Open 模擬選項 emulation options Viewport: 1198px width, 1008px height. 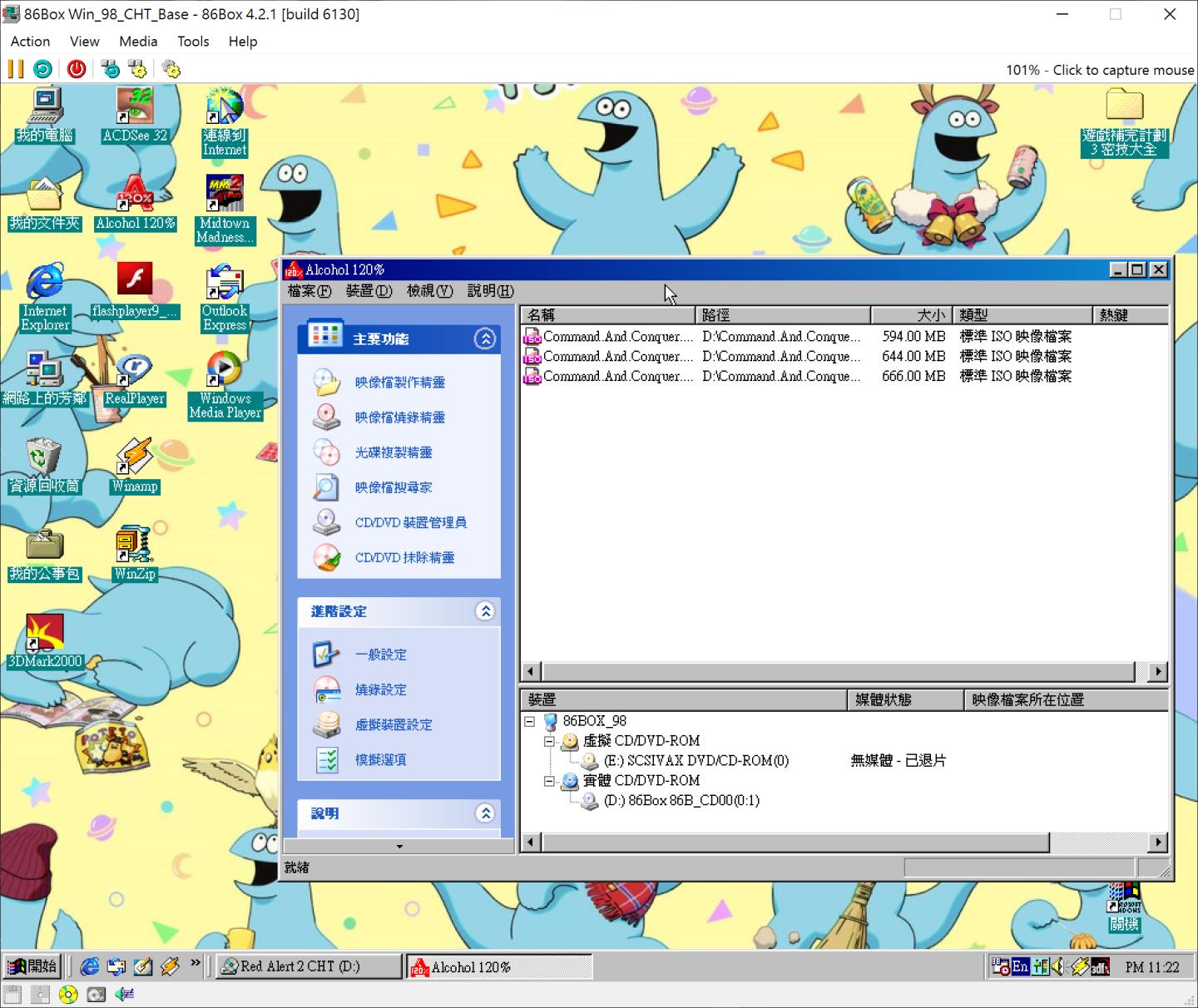[x=381, y=759]
